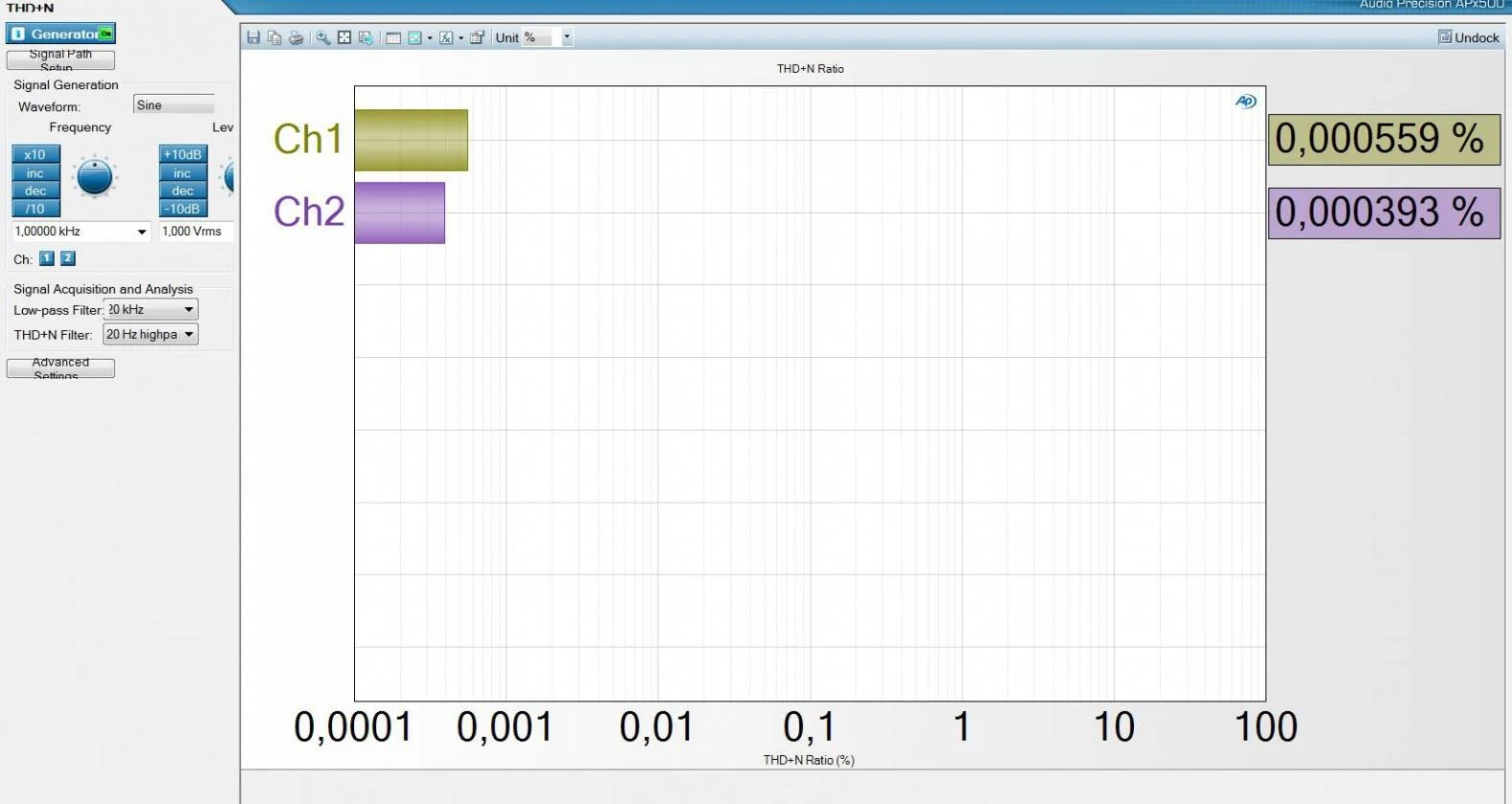Click the Signal Path Setup button
This screenshot has height=804, width=1512.
click(60, 60)
